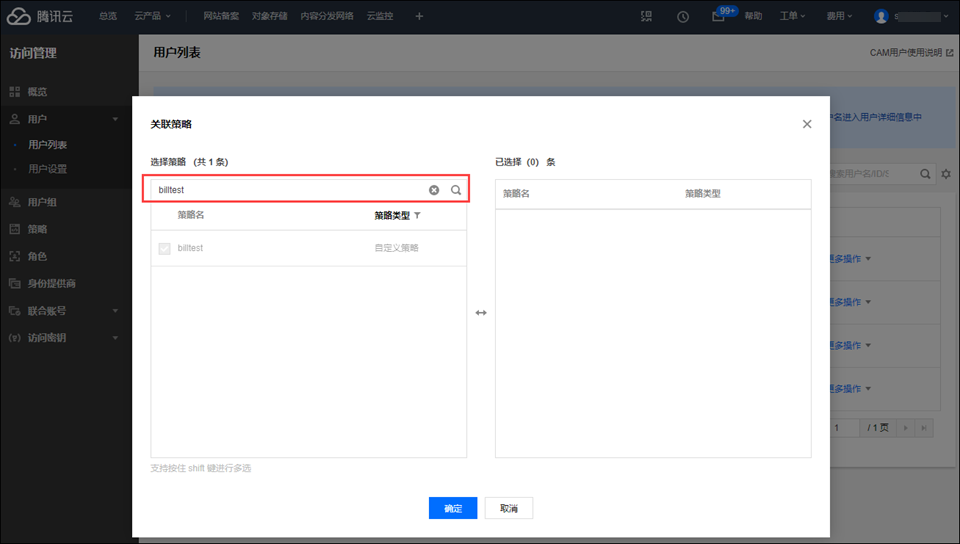Open the user list settings gear
Image resolution: width=960 pixels, height=544 pixels.
tap(946, 174)
